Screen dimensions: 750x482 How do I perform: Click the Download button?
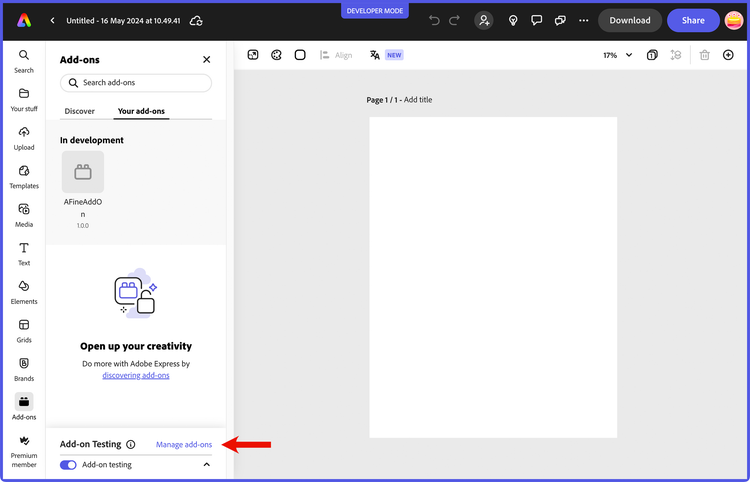[x=629, y=20]
